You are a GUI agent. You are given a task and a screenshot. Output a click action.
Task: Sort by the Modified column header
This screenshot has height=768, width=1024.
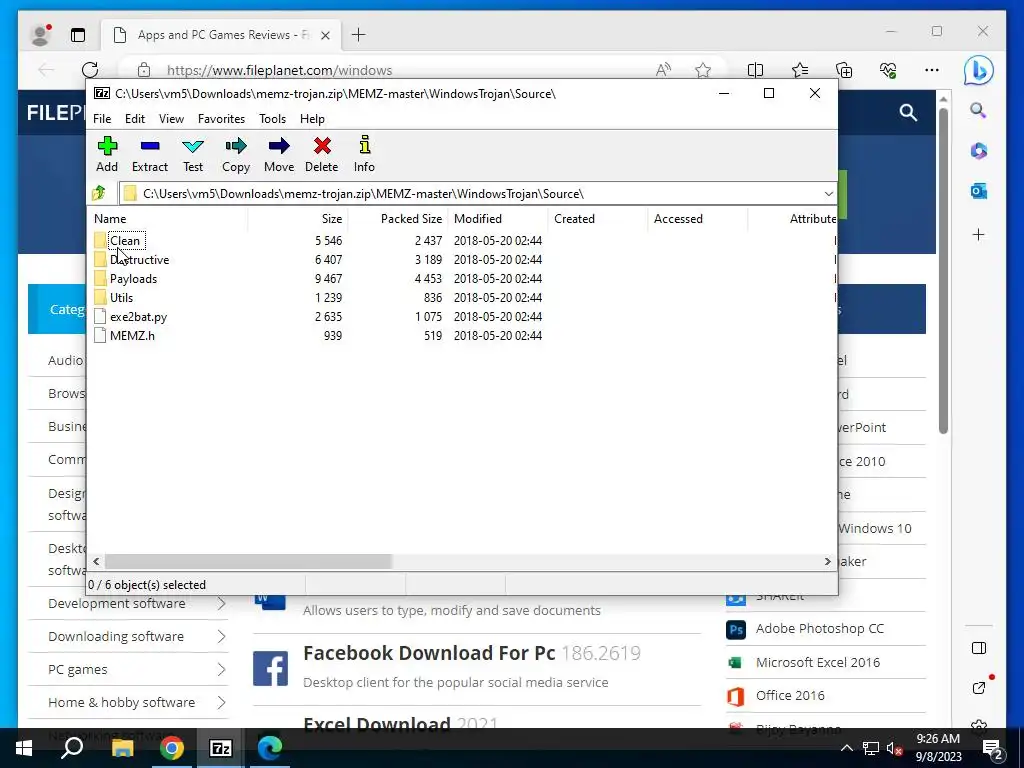497,219
